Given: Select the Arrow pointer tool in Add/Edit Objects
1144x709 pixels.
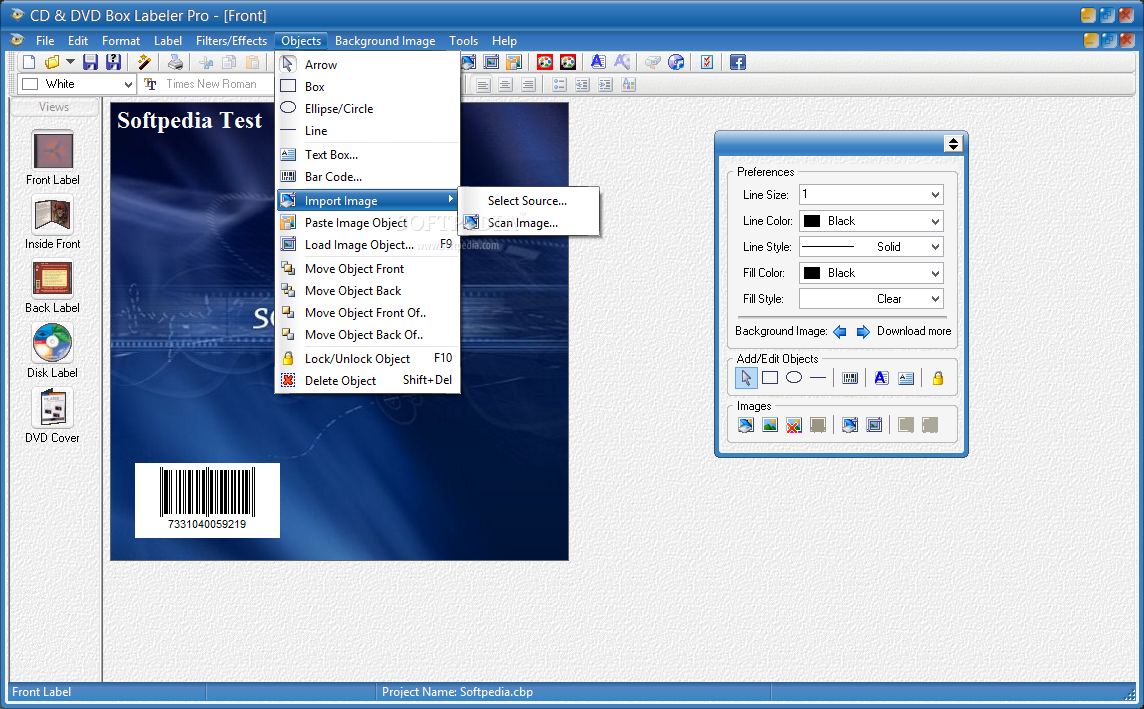Looking at the screenshot, I should [746, 378].
